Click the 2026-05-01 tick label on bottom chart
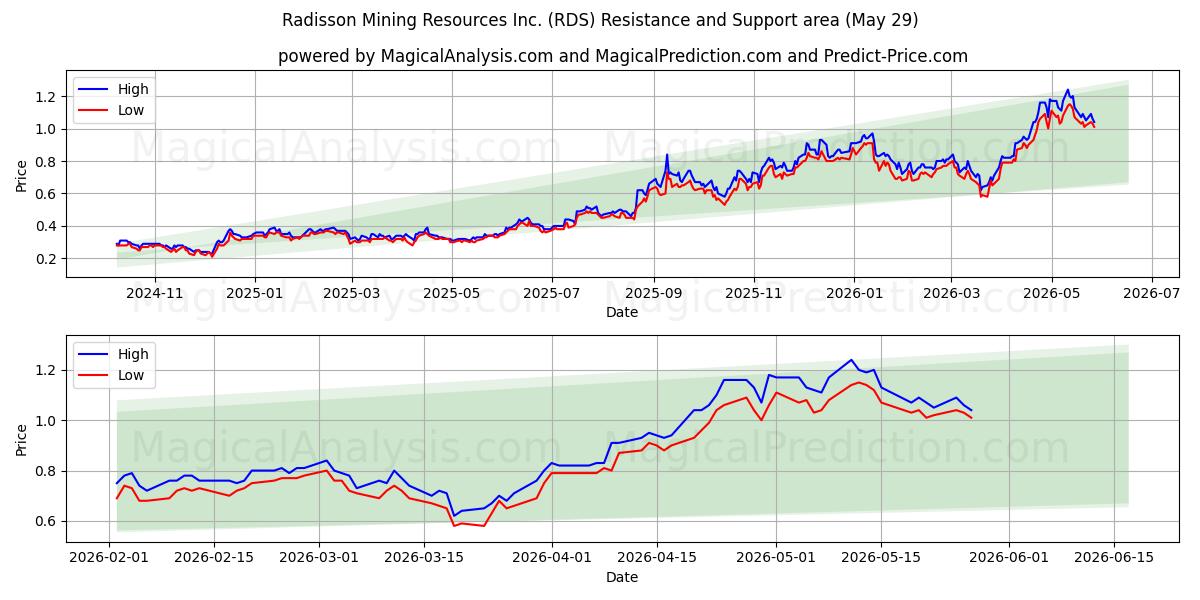Viewport: 1200px width, 600px height. pos(776,559)
